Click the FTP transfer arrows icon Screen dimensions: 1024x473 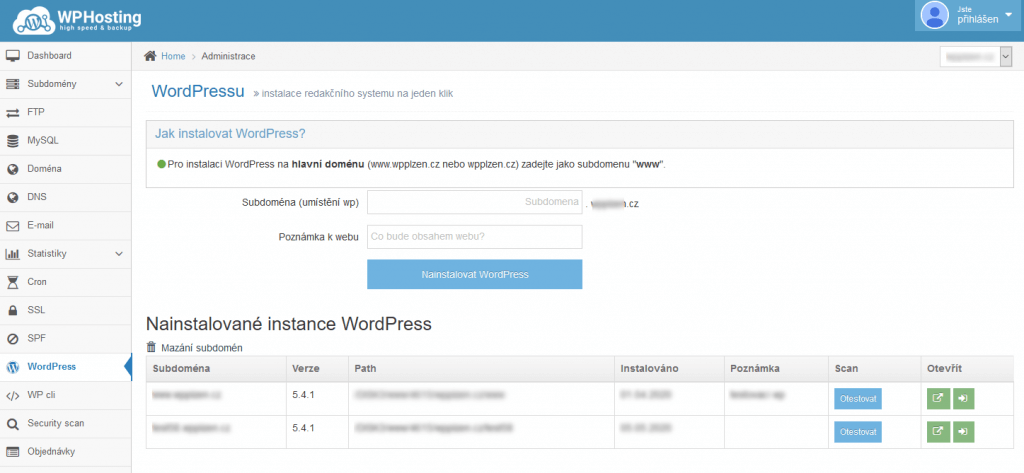(x=12, y=113)
